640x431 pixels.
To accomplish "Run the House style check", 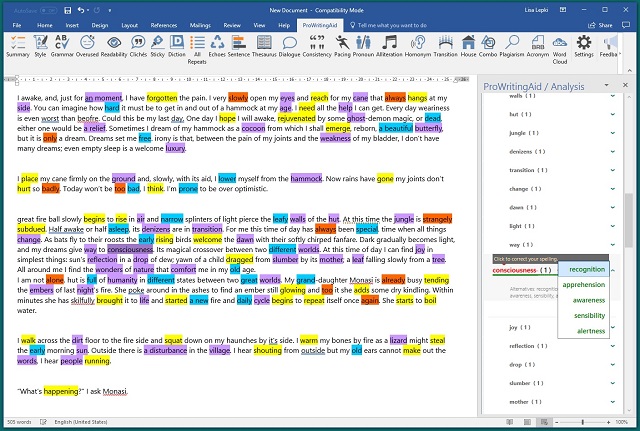I will 469,46.
